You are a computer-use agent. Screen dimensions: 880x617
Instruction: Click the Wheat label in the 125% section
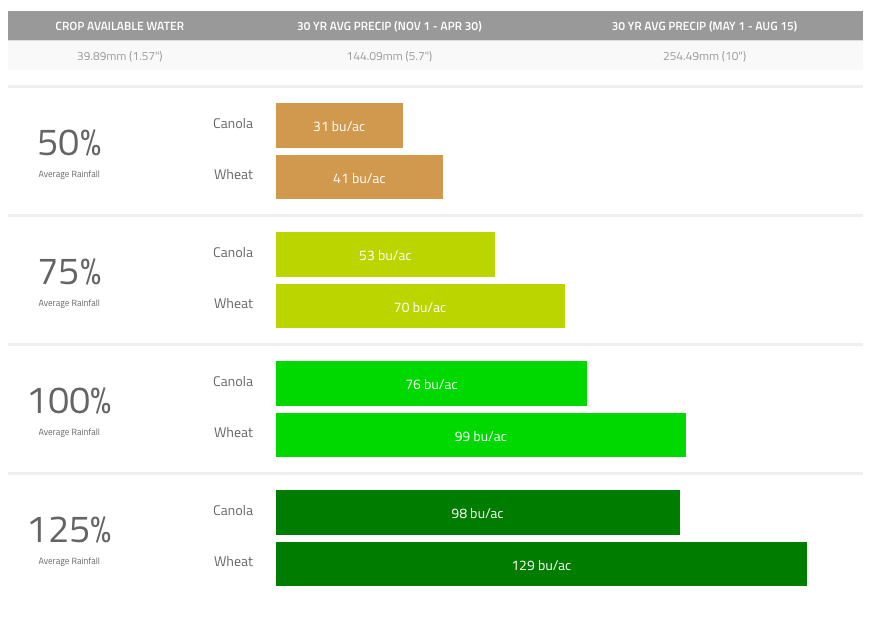pos(233,562)
